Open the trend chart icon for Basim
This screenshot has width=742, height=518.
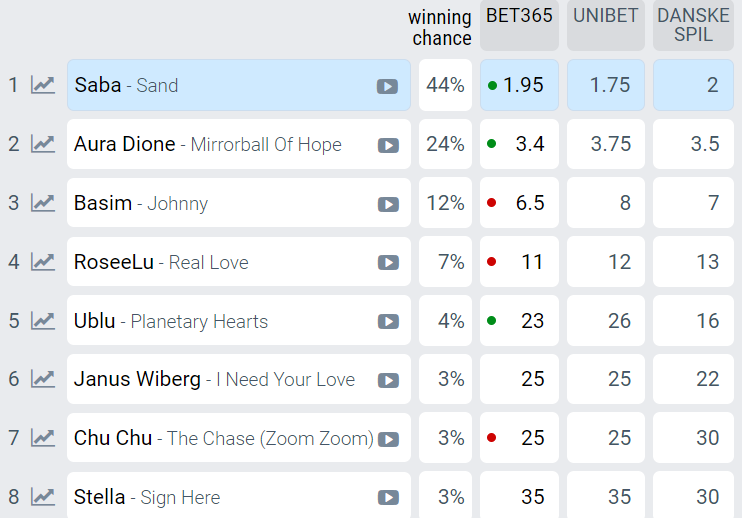click(43, 203)
